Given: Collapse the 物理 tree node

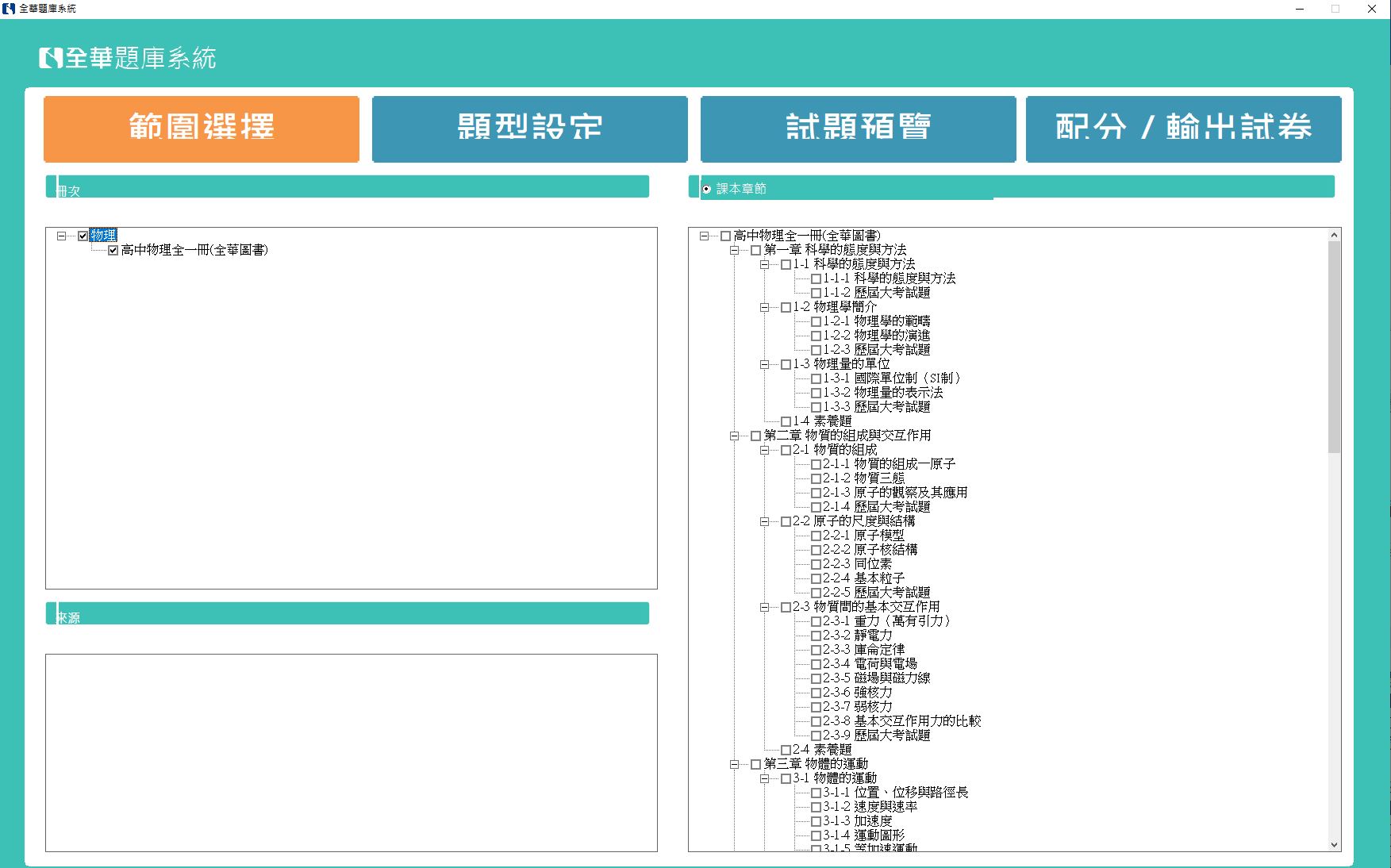Looking at the screenshot, I should tap(61, 236).
